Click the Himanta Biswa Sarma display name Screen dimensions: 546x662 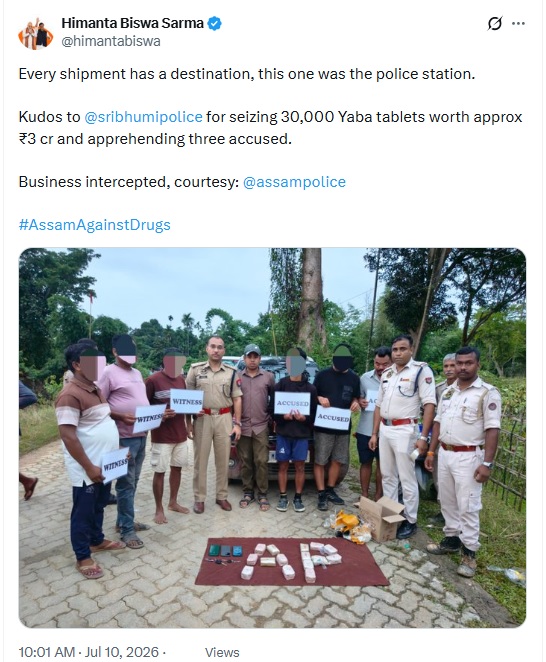click(x=133, y=23)
